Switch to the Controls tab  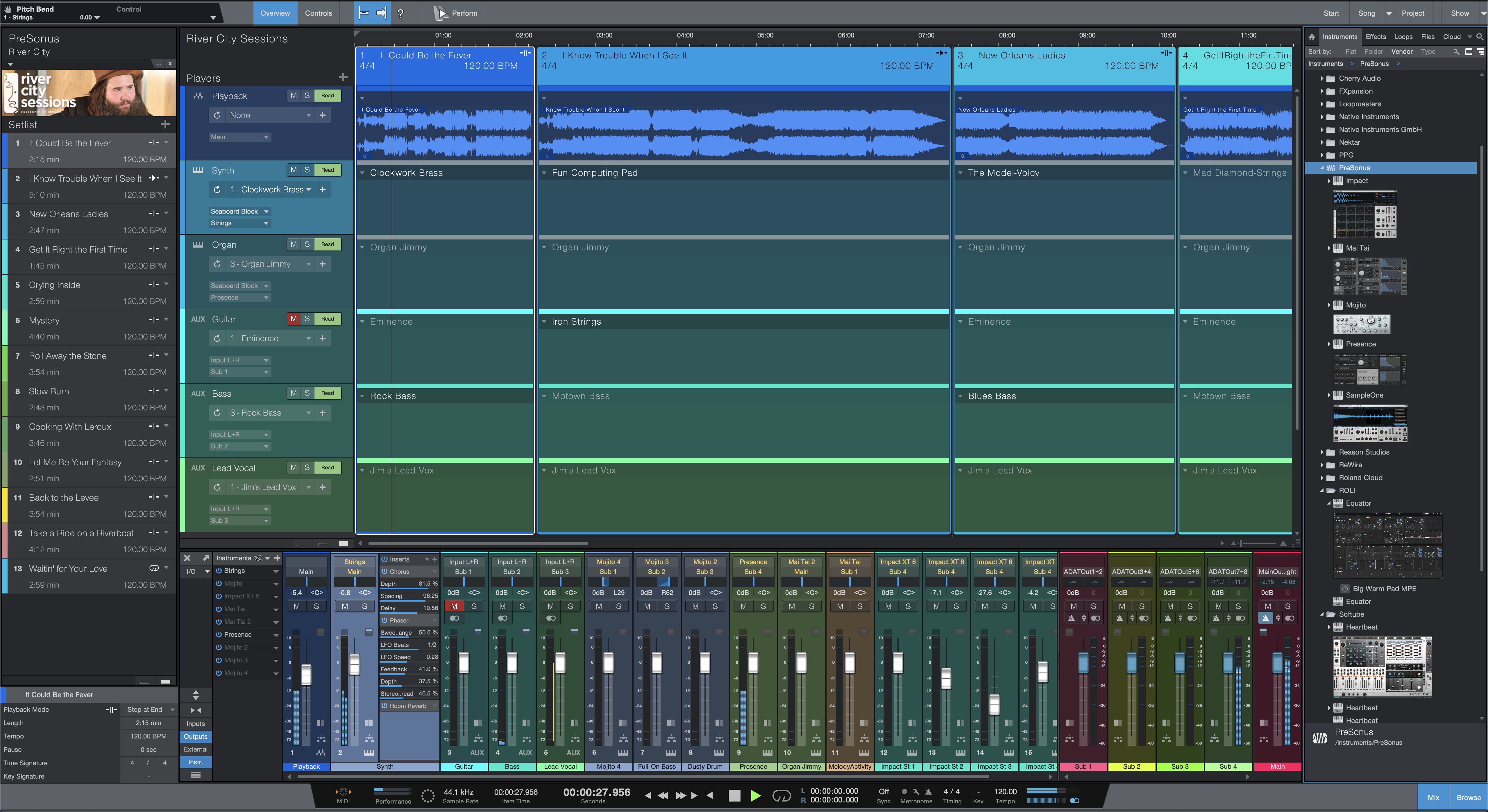click(x=318, y=13)
